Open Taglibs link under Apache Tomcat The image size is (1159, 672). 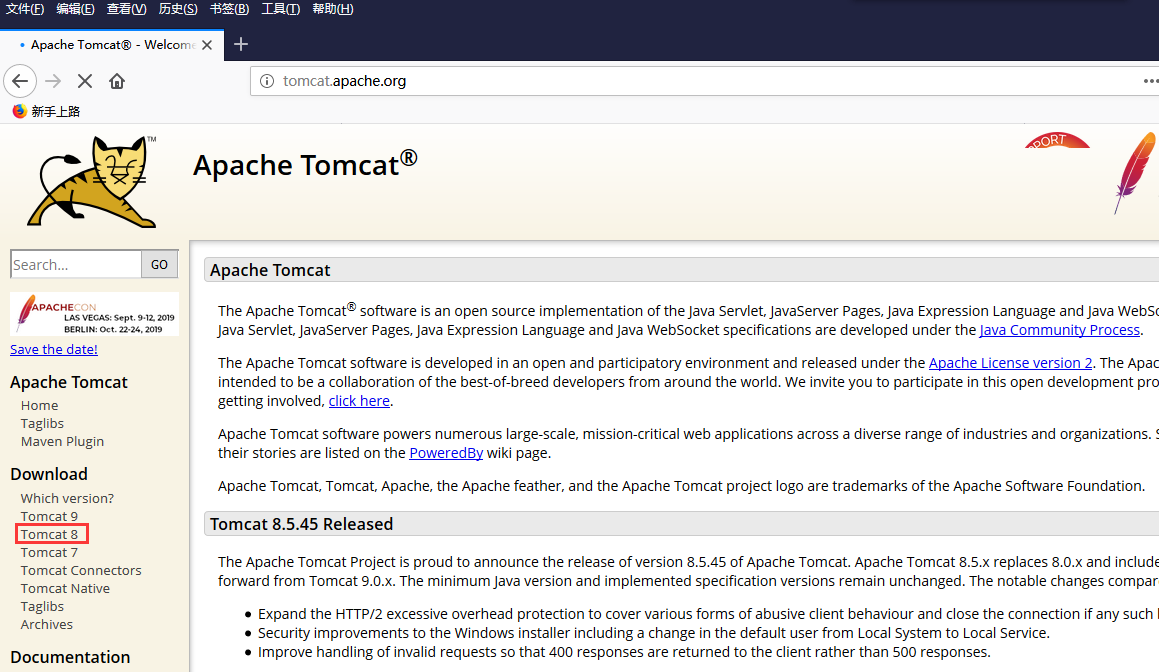pyautogui.click(x=42, y=423)
